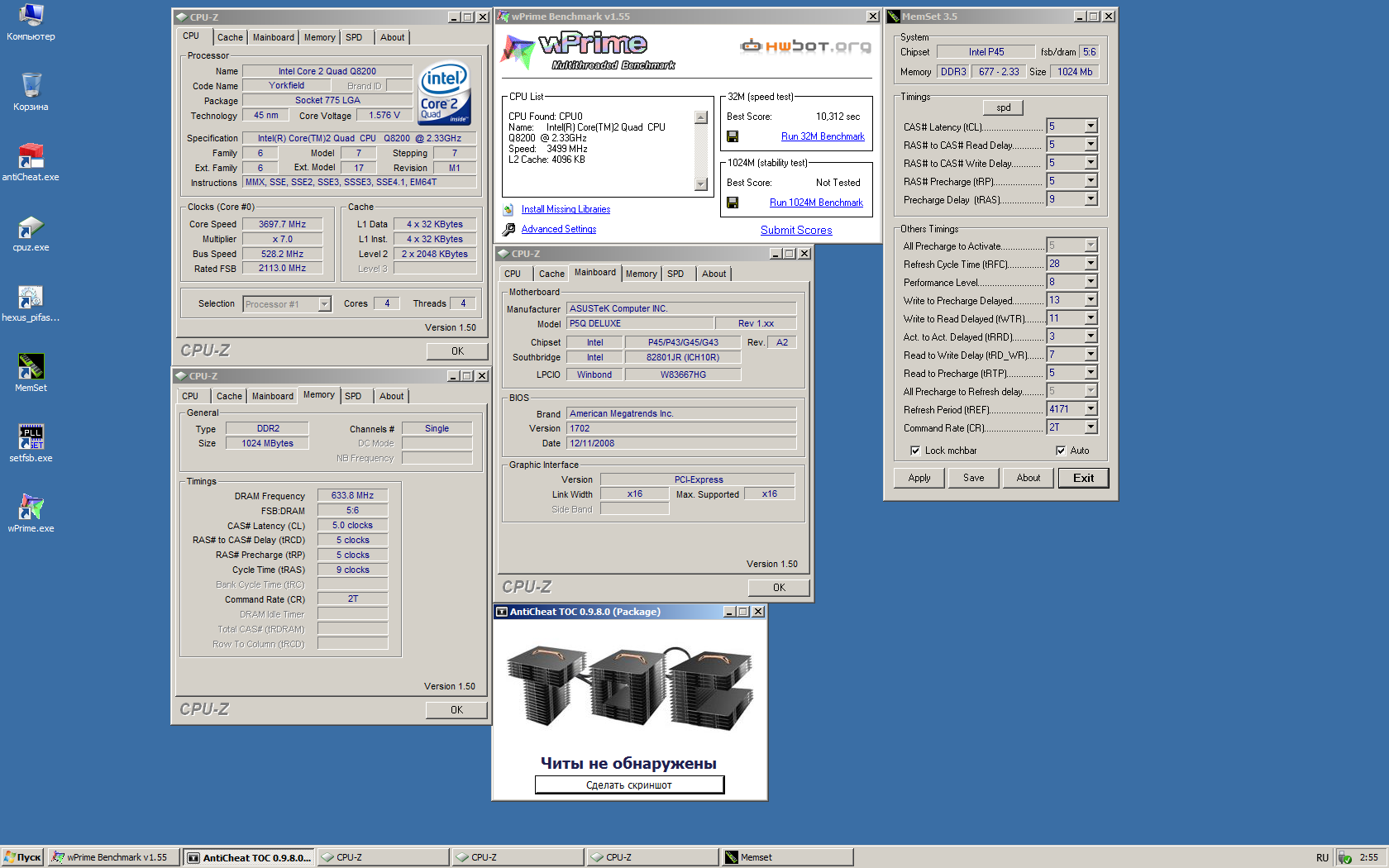The width and height of the screenshot is (1389, 868).
Task: Expand RAS# Precharge (tRP) dropdown
Action: [x=1091, y=181]
